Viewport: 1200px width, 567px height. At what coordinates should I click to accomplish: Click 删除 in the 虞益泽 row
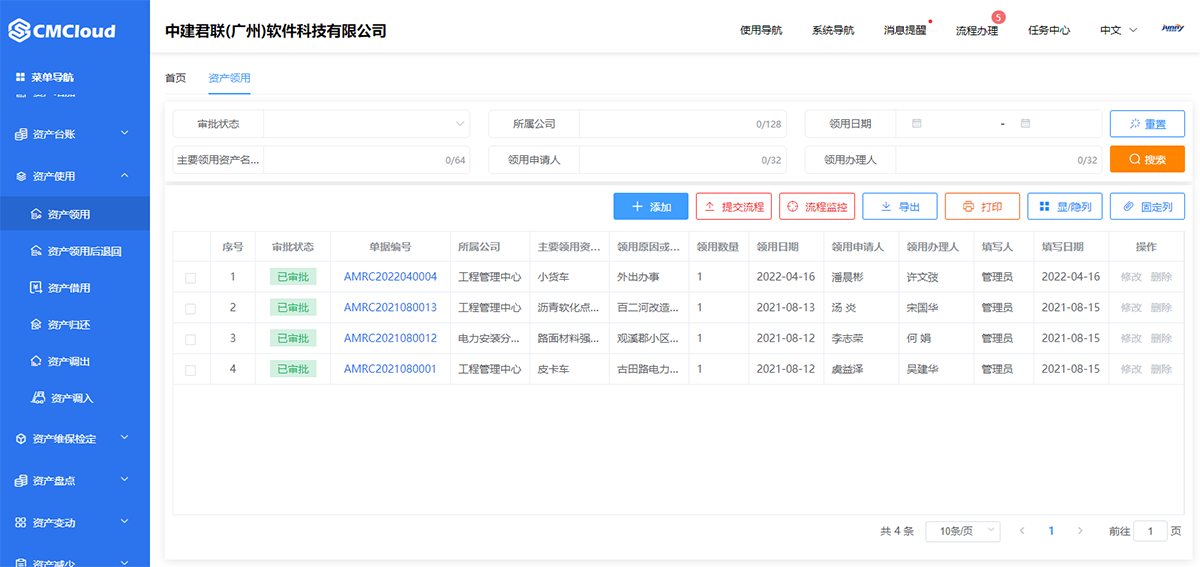coord(1161,369)
